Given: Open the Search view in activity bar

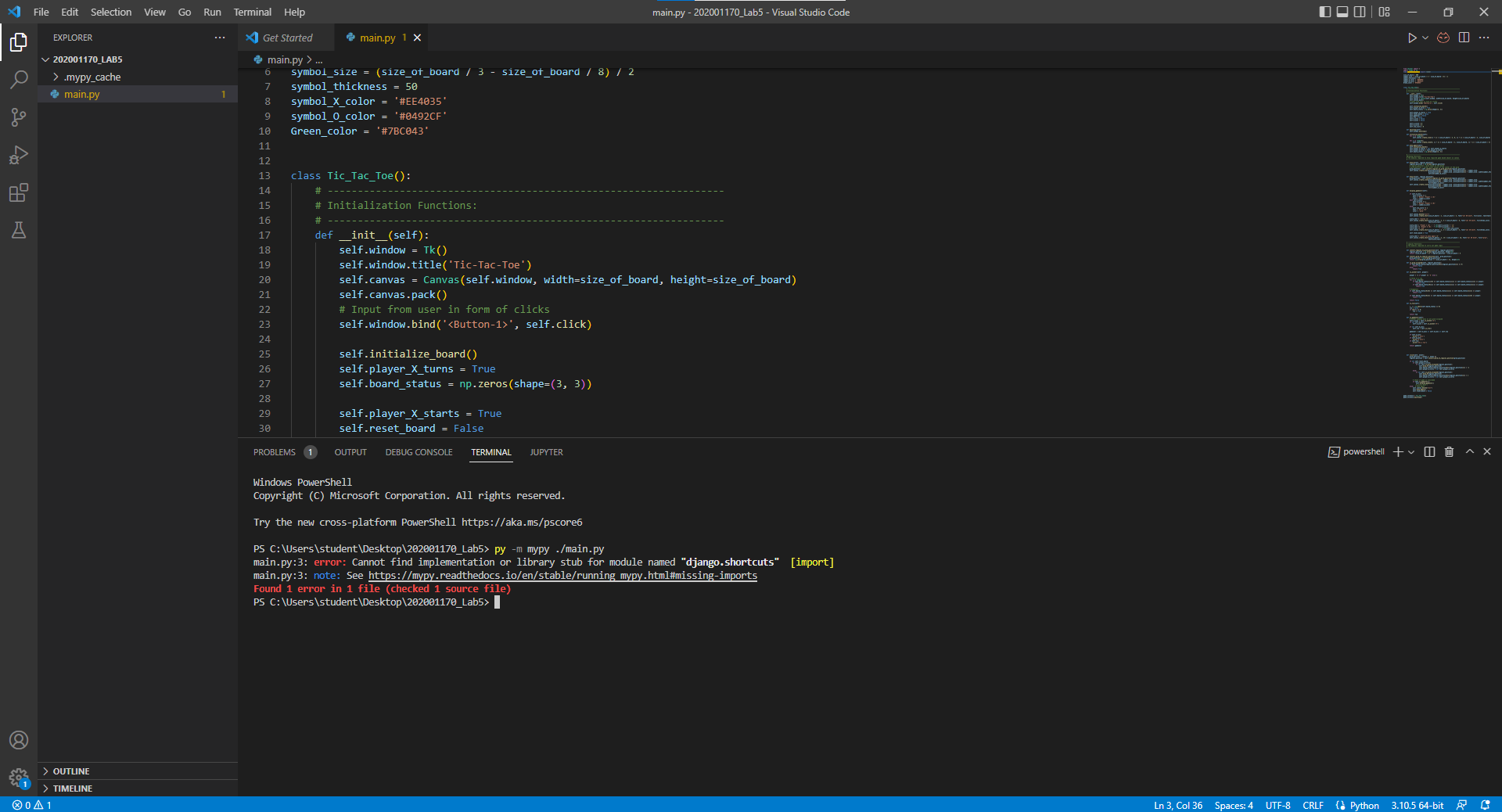Looking at the screenshot, I should tap(19, 79).
